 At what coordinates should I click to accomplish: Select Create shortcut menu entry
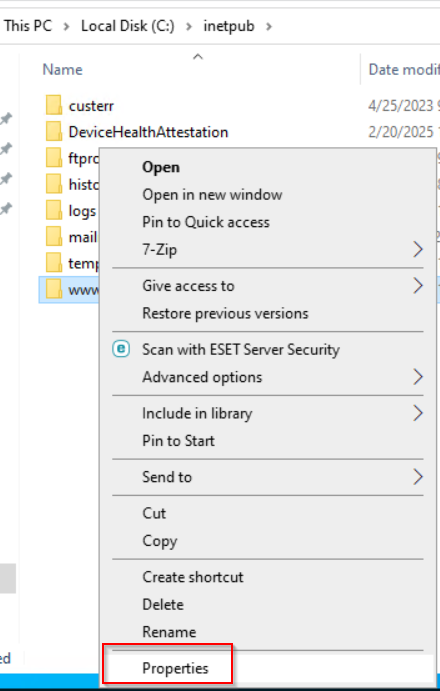tap(193, 577)
